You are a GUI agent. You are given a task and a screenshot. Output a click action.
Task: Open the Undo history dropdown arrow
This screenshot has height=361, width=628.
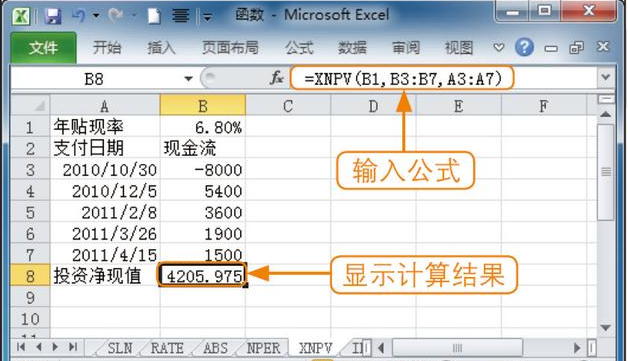coord(96,16)
